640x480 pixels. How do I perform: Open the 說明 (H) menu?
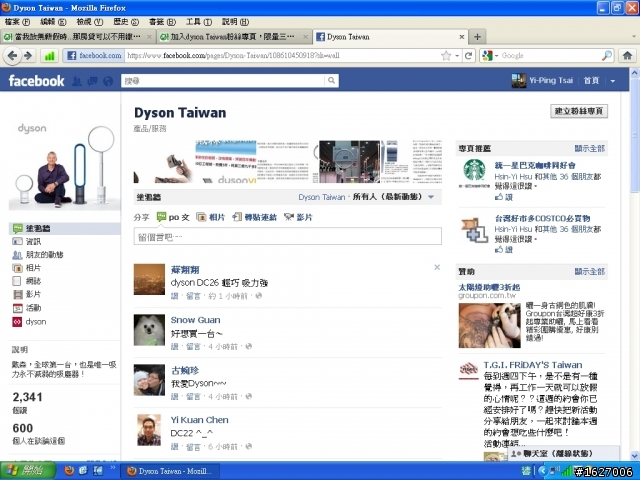point(235,22)
